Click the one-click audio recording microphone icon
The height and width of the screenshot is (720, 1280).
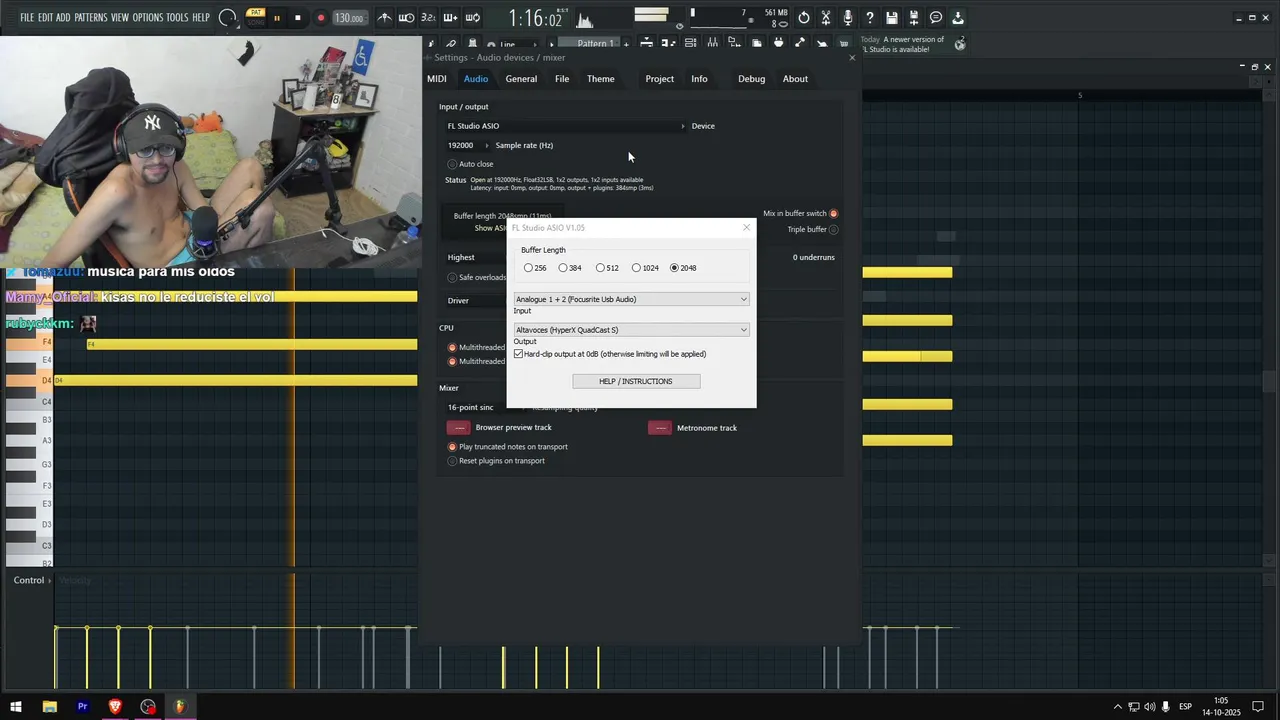[847, 18]
